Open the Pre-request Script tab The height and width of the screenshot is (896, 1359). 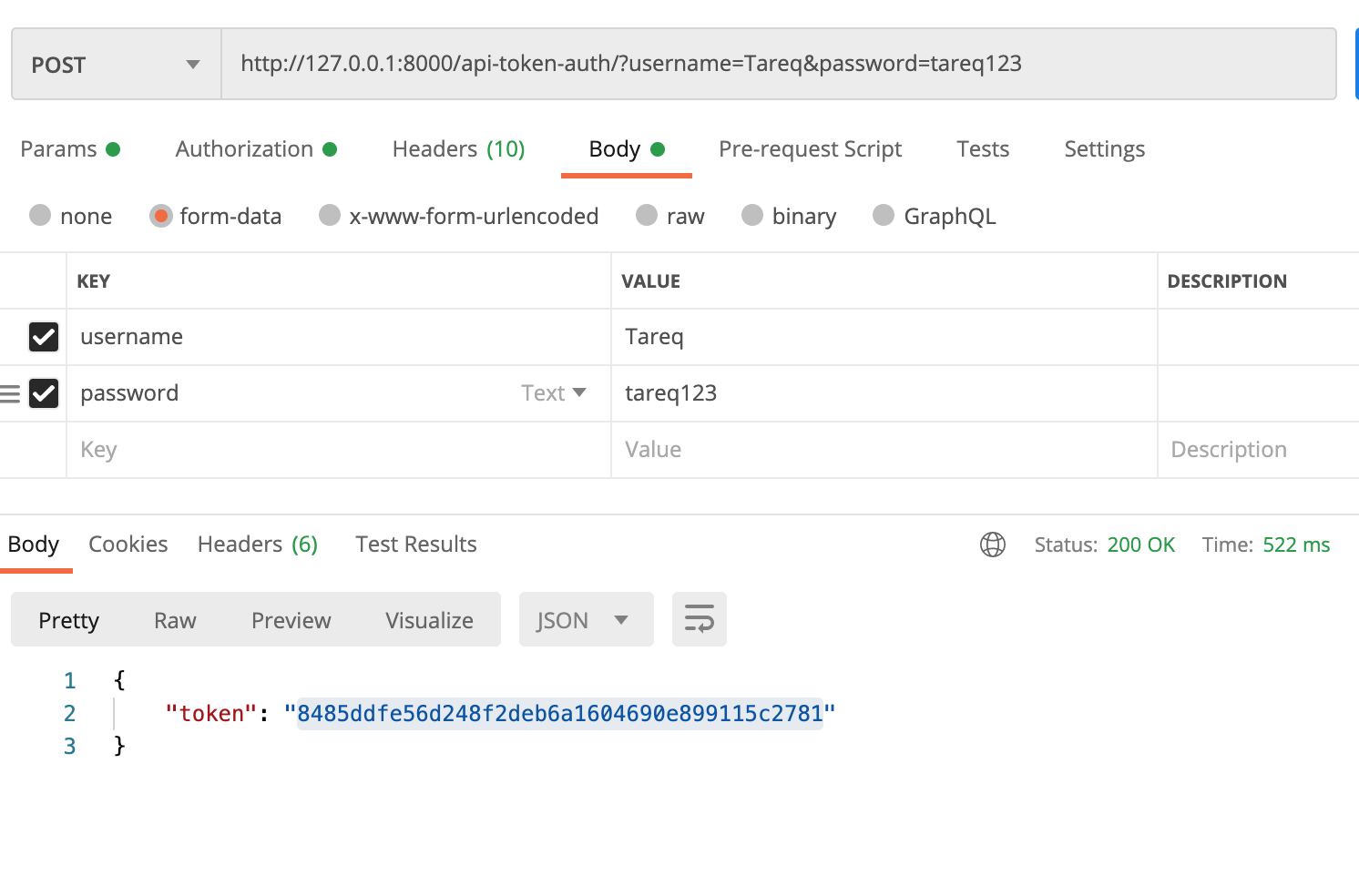(810, 149)
